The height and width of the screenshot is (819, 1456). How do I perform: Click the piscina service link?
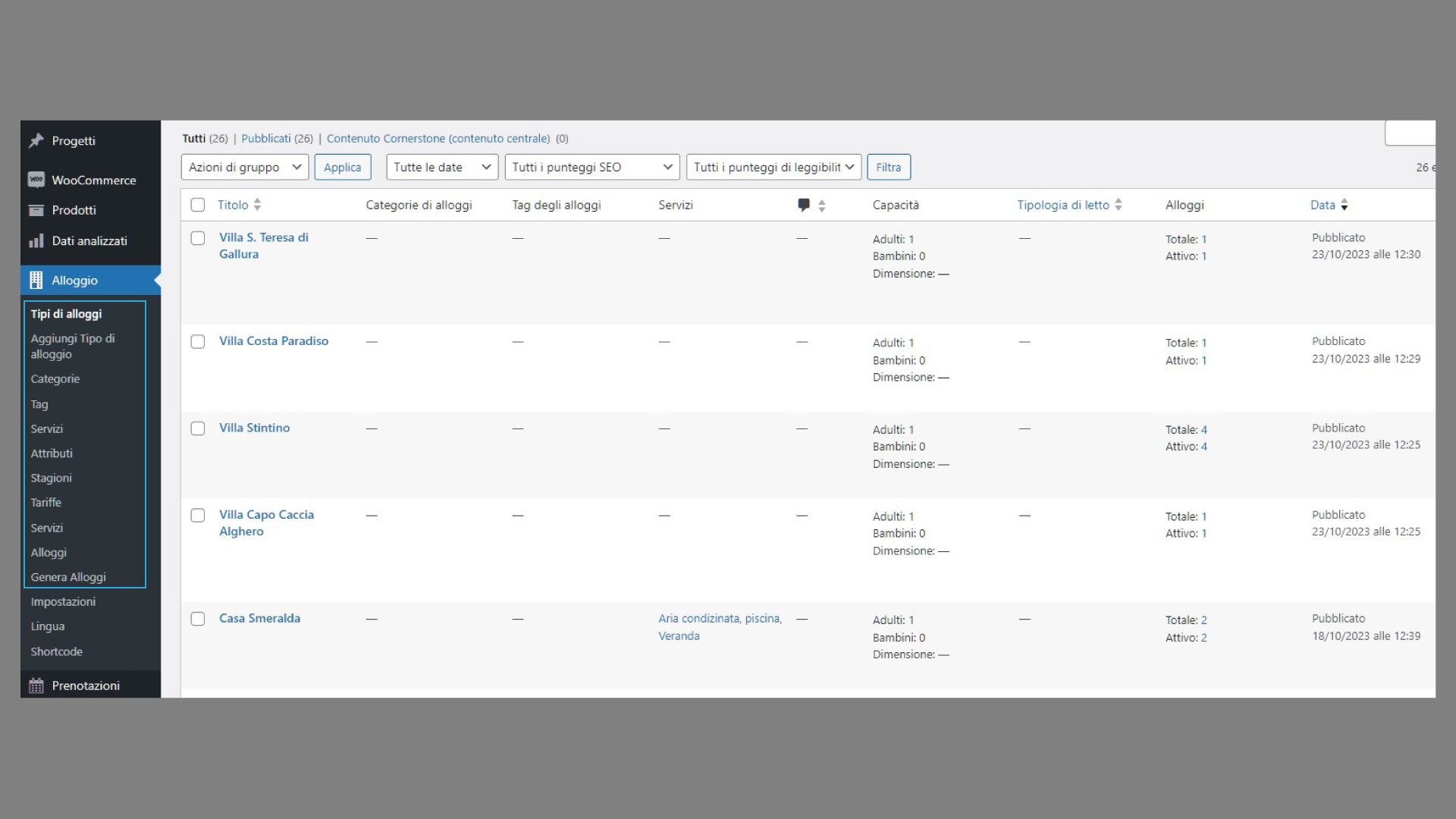pyautogui.click(x=762, y=619)
